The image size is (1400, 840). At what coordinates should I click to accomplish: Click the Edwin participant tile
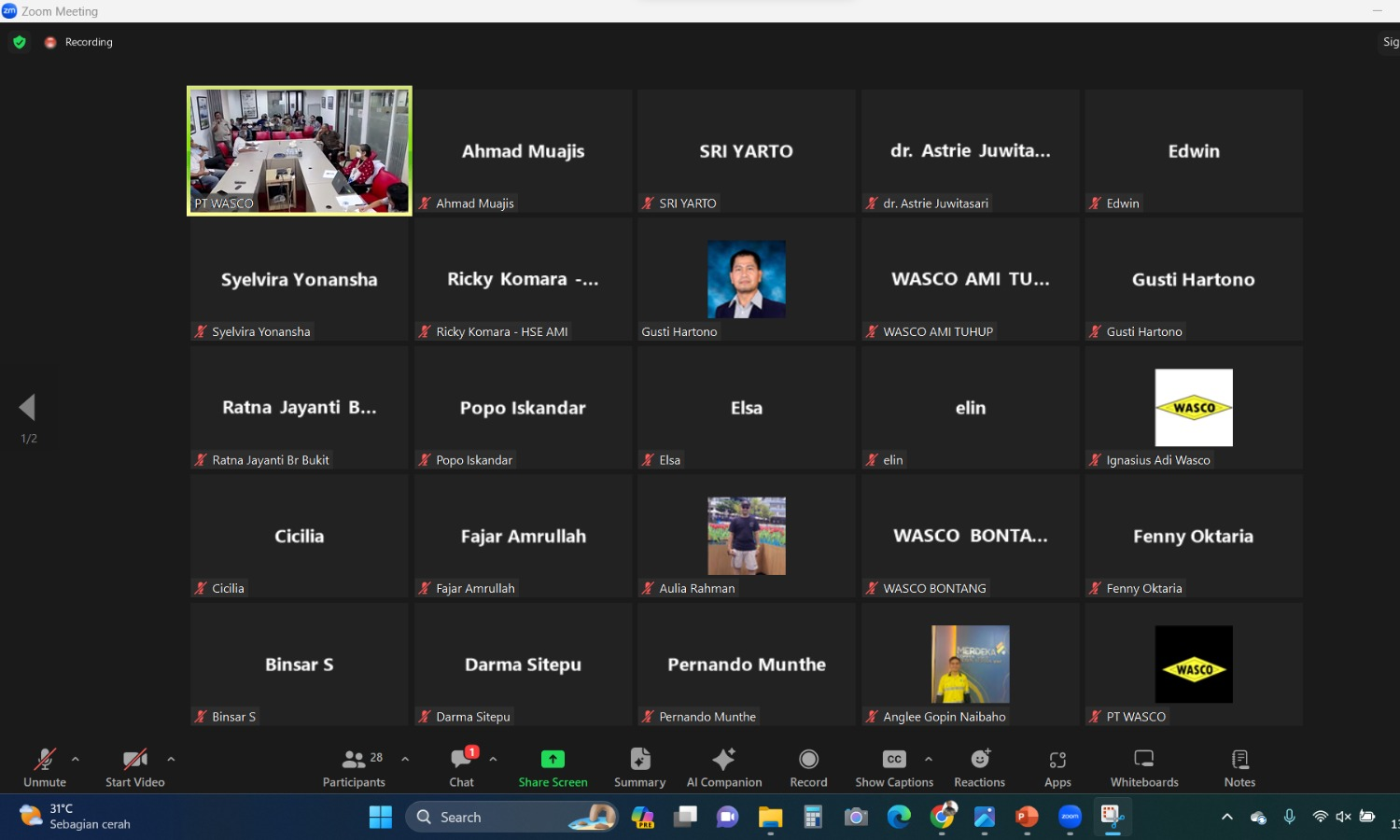[x=1194, y=151]
